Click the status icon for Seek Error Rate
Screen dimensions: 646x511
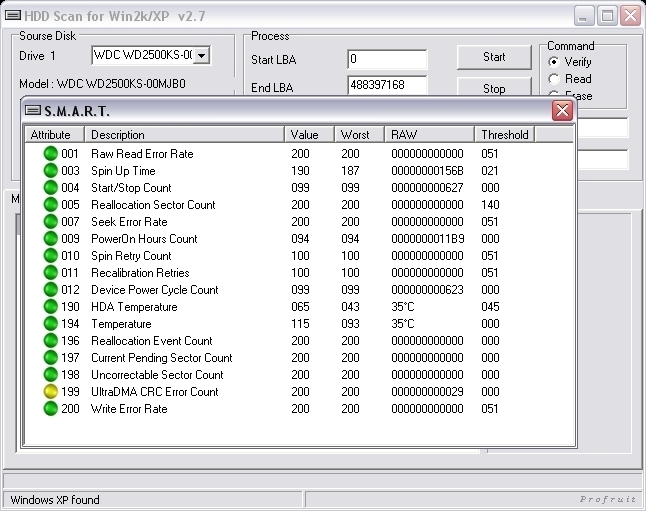click(51, 222)
